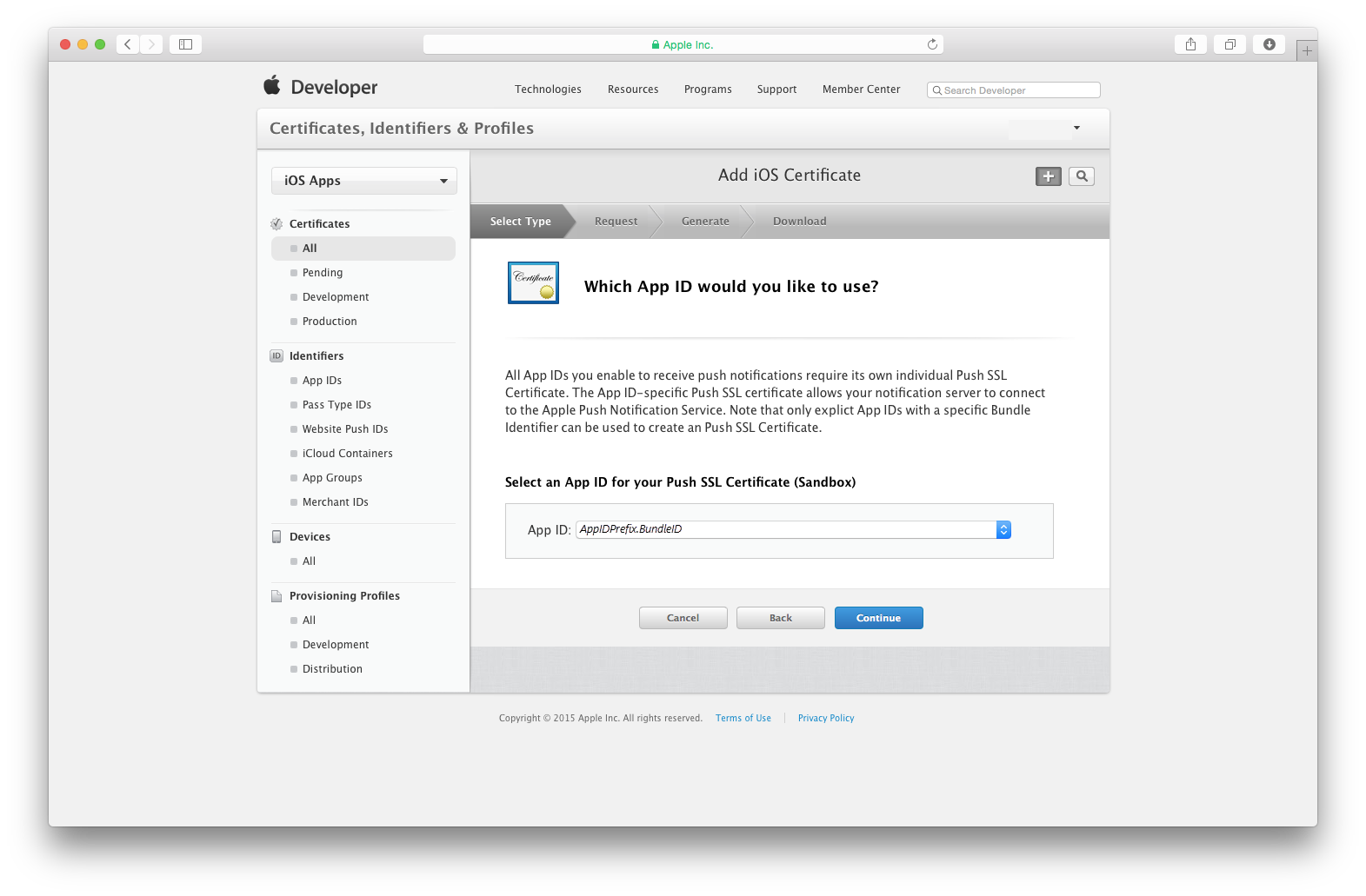Screen dimensions: 1366x896
Task: Click the Devices section heading
Action: pyautogui.click(x=310, y=537)
